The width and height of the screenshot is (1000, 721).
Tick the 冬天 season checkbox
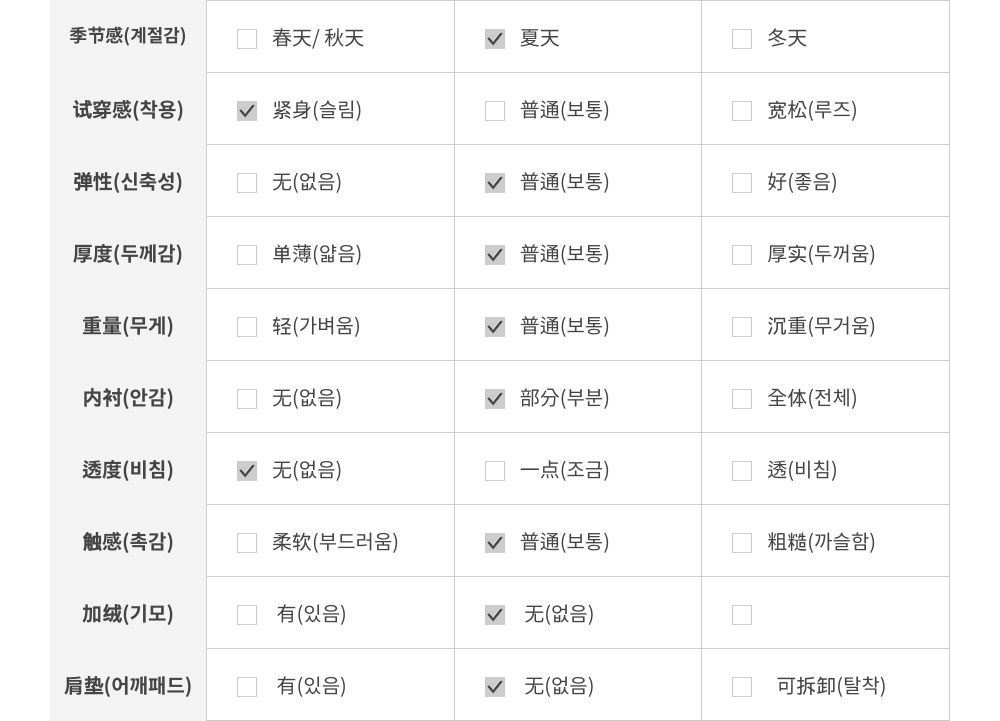742,39
